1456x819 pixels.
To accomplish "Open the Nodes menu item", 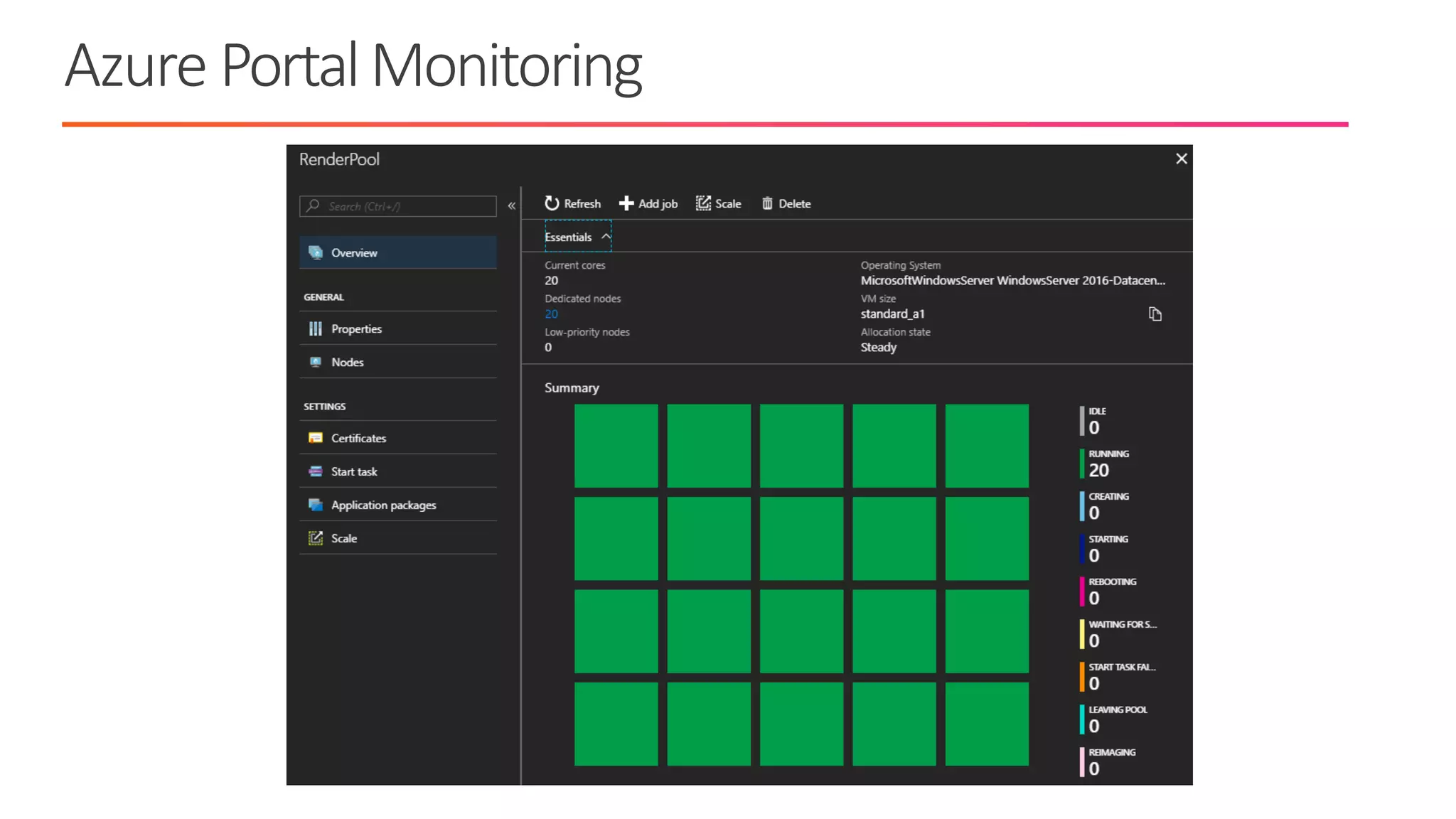I will (x=348, y=362).
